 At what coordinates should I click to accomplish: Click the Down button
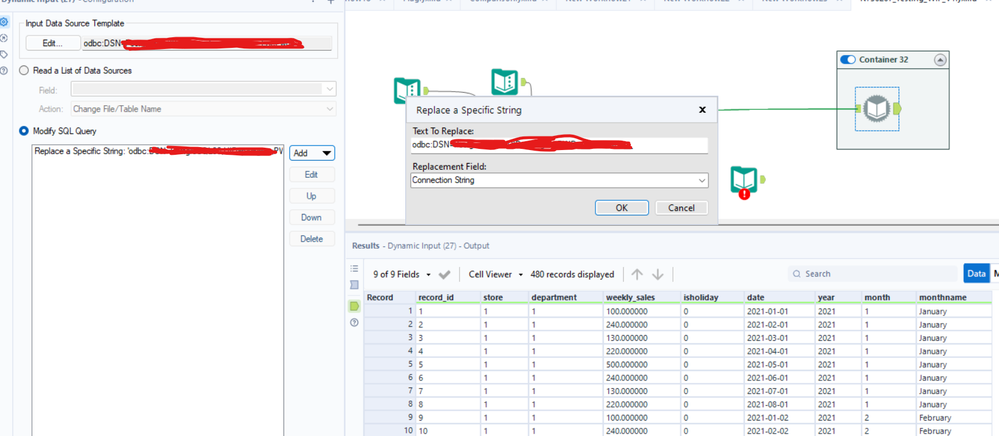[312, 217]
